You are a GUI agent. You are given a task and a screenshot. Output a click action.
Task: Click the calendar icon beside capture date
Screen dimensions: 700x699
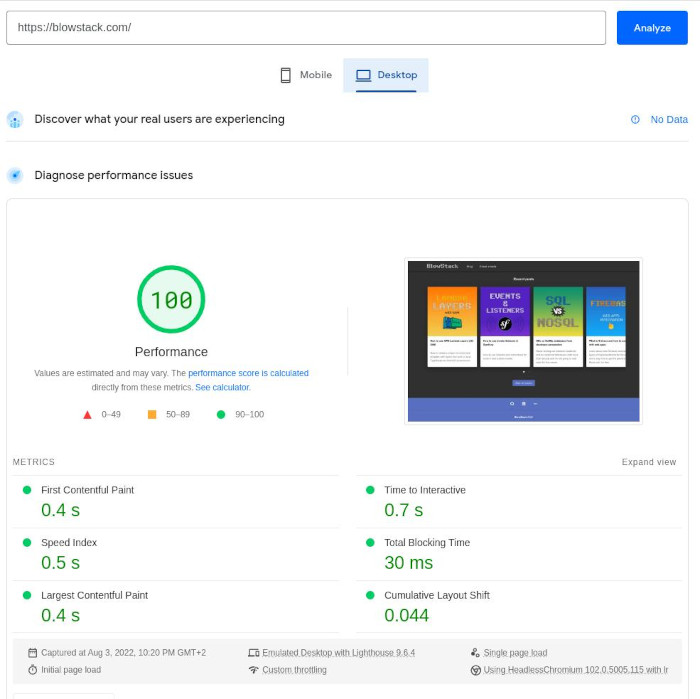[x=32, y=653]
